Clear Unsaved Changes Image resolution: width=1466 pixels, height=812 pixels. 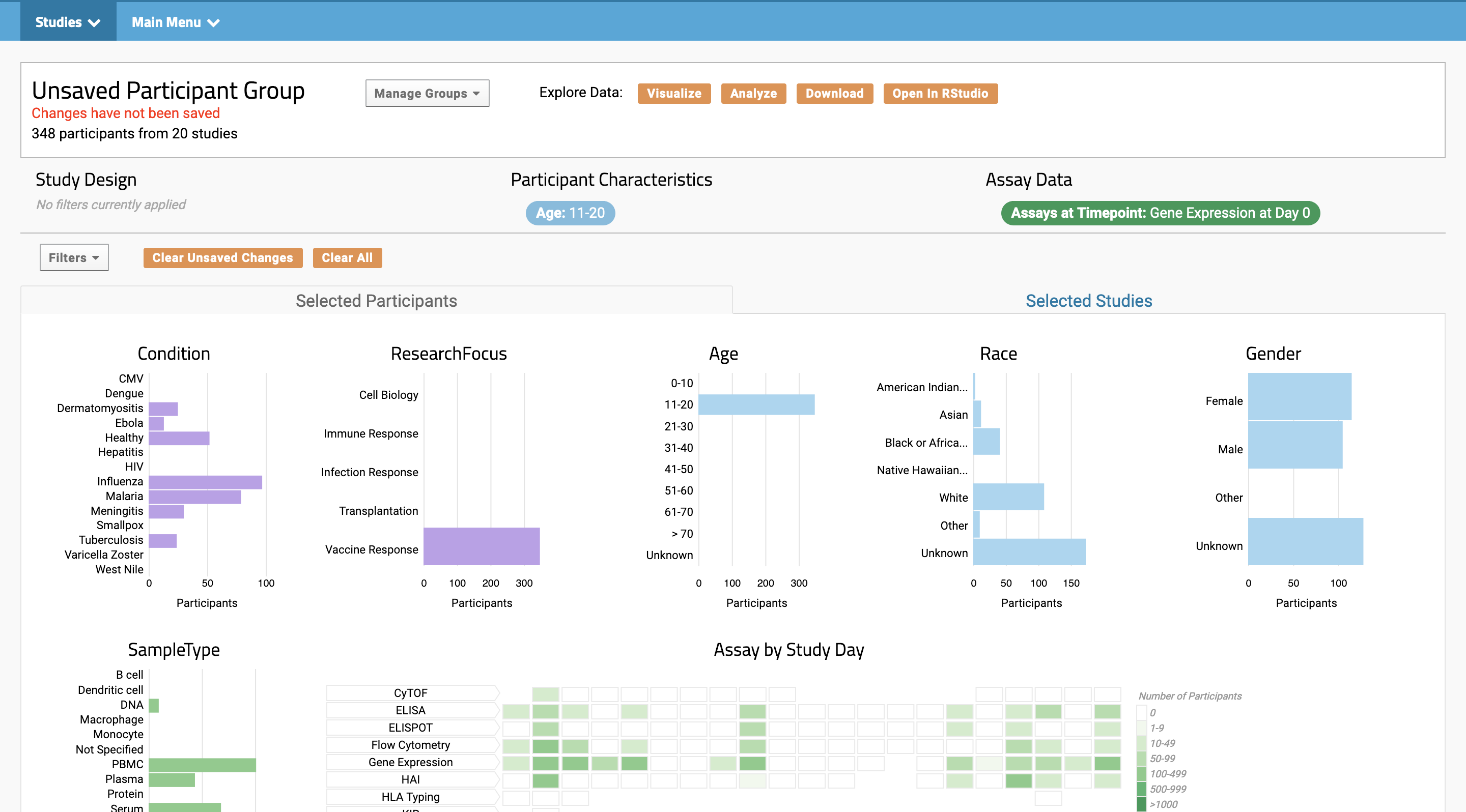tap(222, 257)
